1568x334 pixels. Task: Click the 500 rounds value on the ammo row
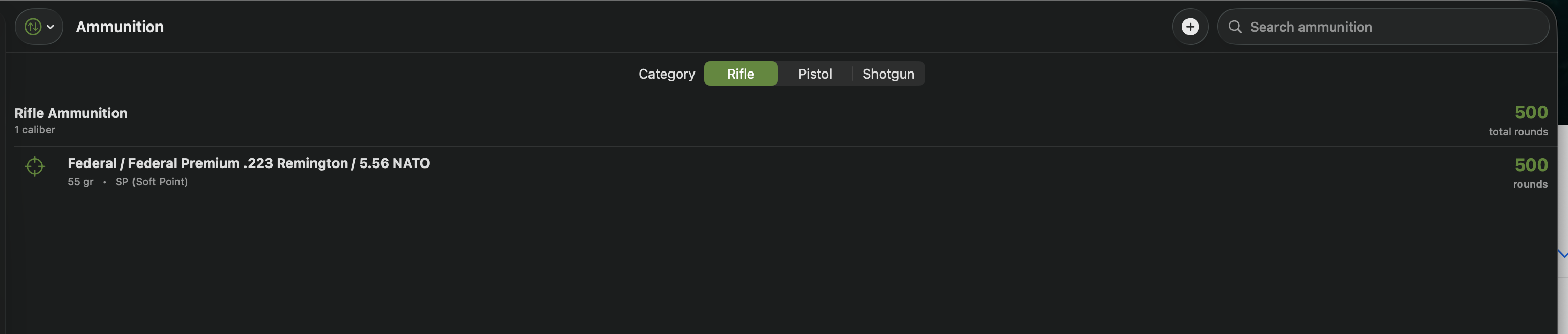coord(1531,165)
